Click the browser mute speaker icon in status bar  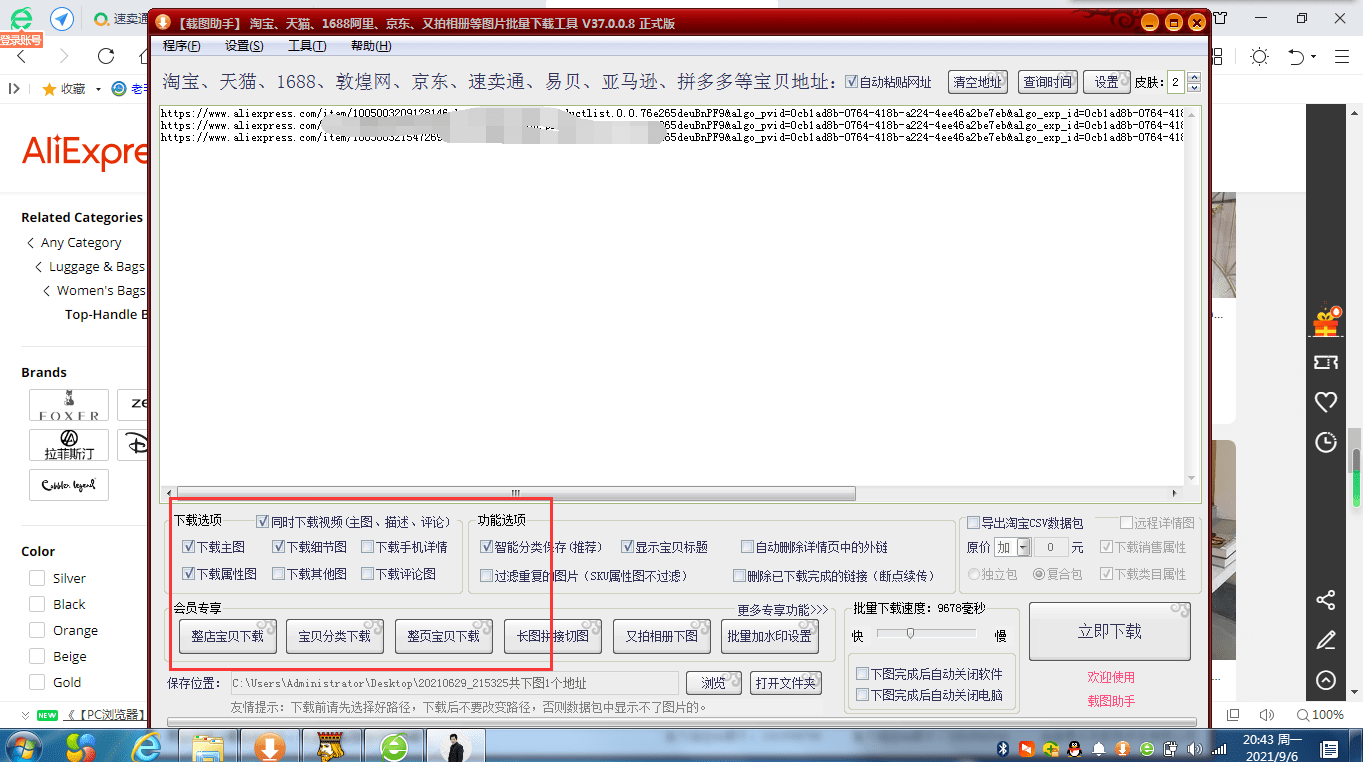click(x=1267, y=715)
